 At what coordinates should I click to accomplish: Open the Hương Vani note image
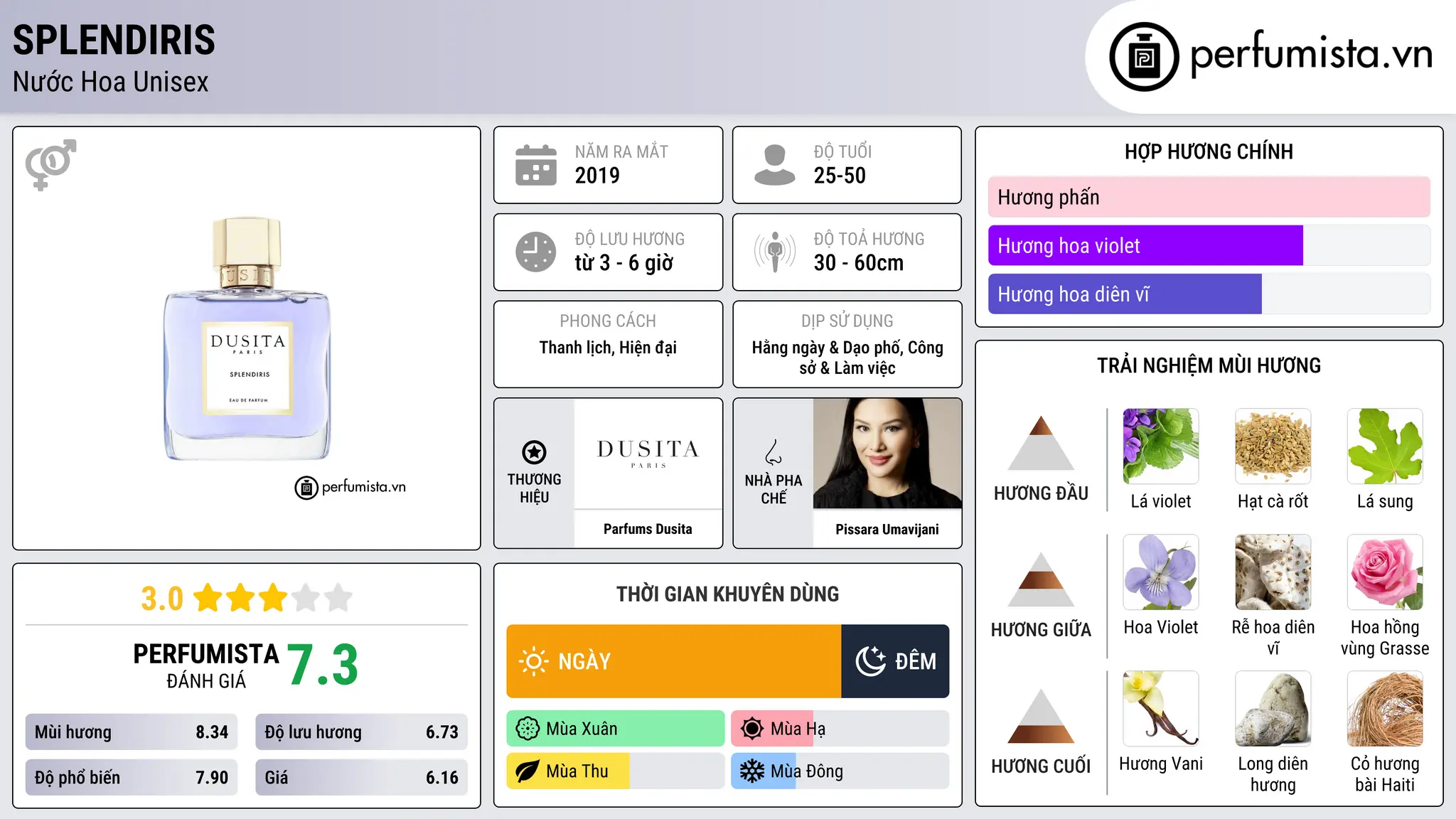tap(1161, 709)
